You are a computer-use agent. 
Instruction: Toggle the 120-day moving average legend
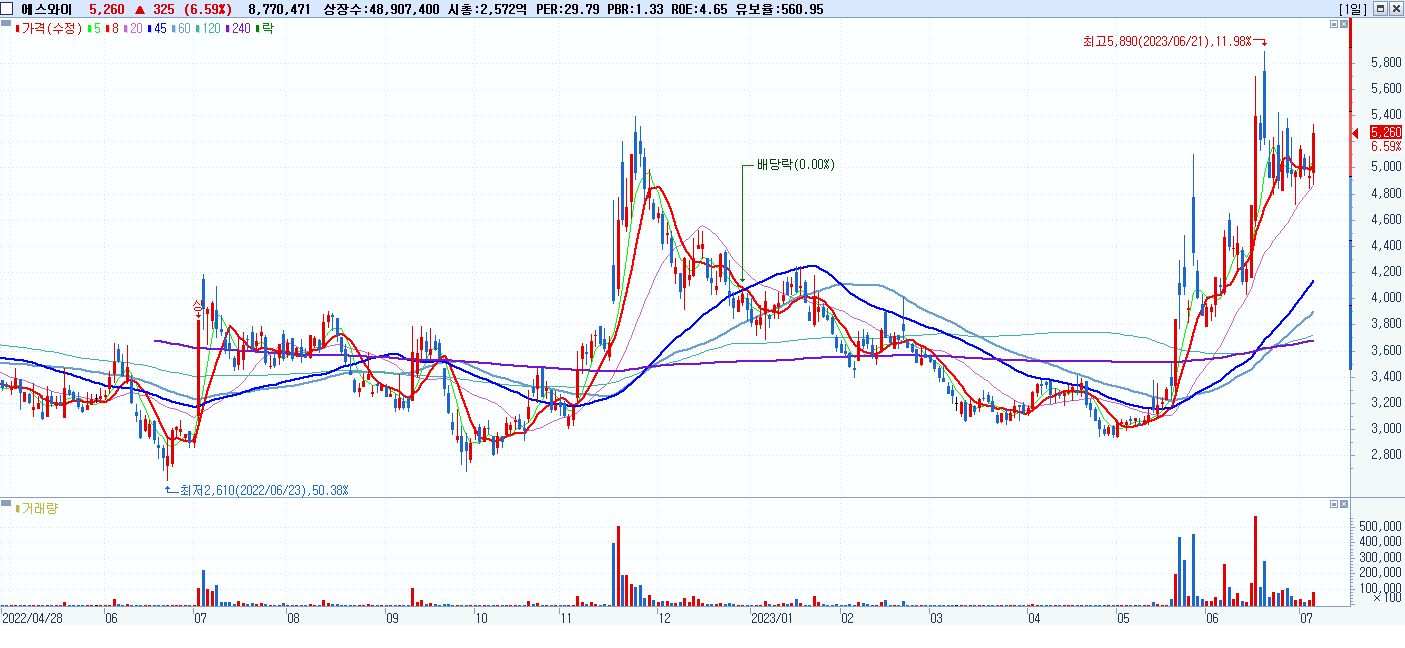(x=209, y=29)
